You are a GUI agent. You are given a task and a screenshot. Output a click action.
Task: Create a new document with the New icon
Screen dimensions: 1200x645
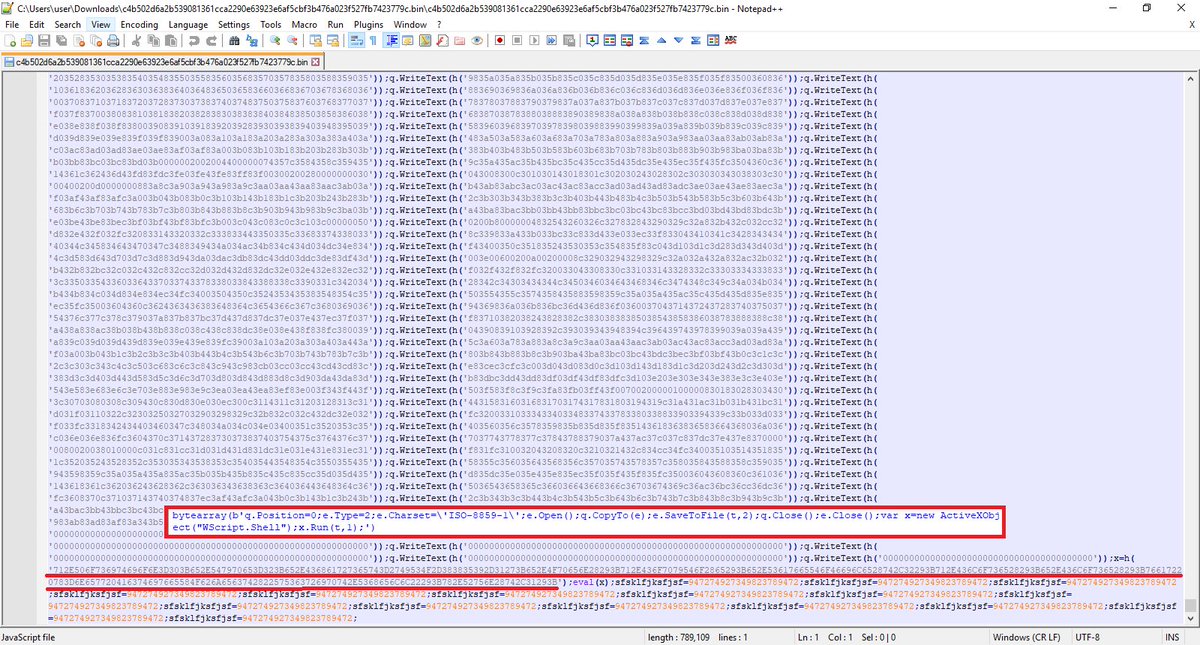coord(10,40)
